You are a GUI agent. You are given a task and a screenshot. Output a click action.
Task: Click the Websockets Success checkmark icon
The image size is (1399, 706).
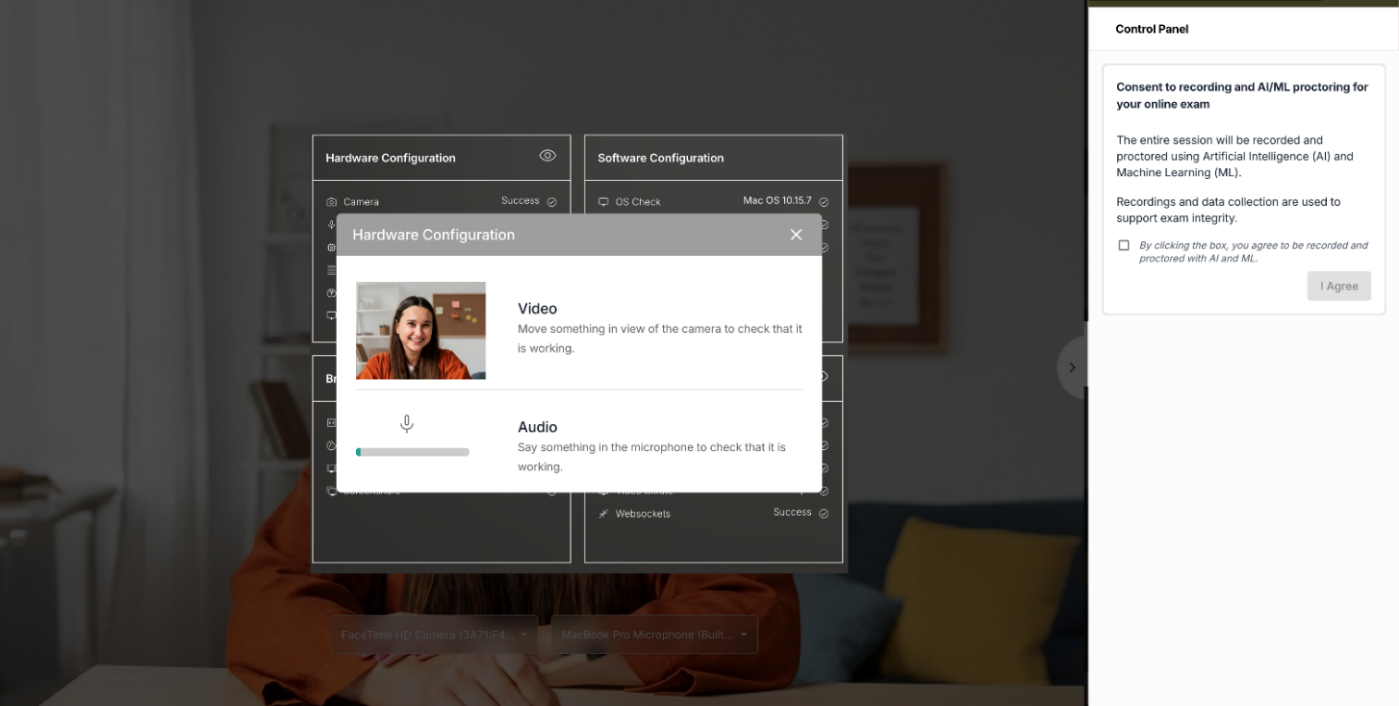(823, 513)
